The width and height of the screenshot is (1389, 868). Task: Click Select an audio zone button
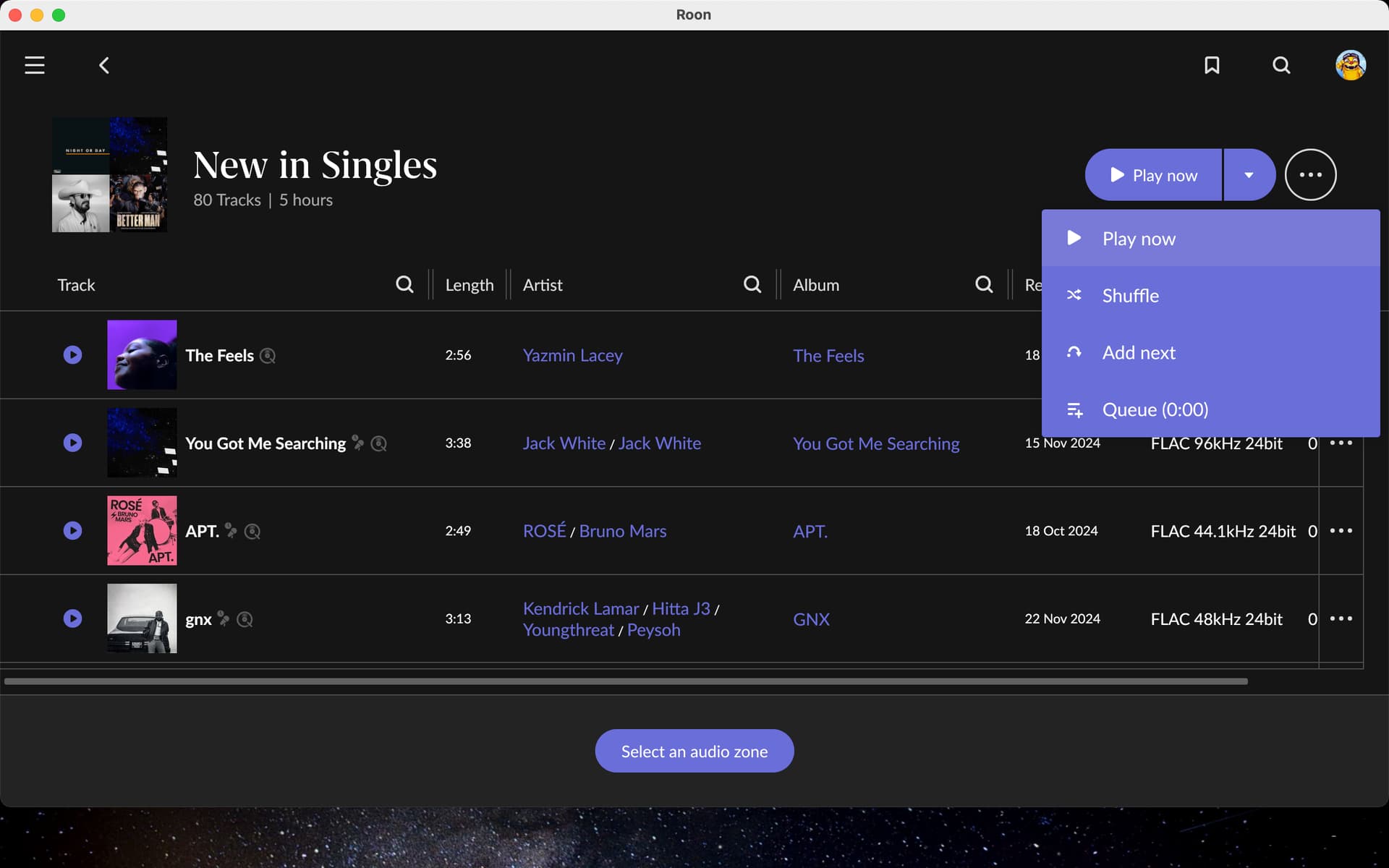point(694,751)
